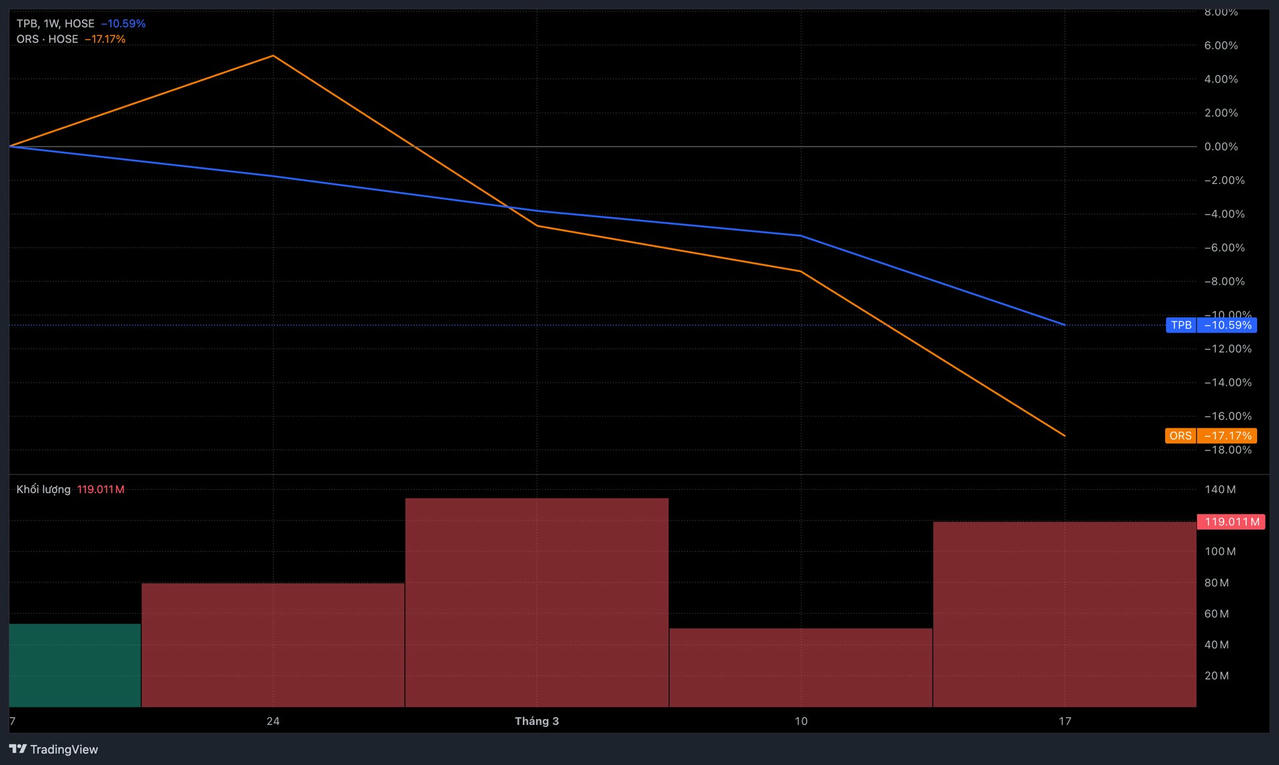Click the 0.00% level on price axis
The width and height of the screenshot is (1279, 765).
tap(1220, 146)
